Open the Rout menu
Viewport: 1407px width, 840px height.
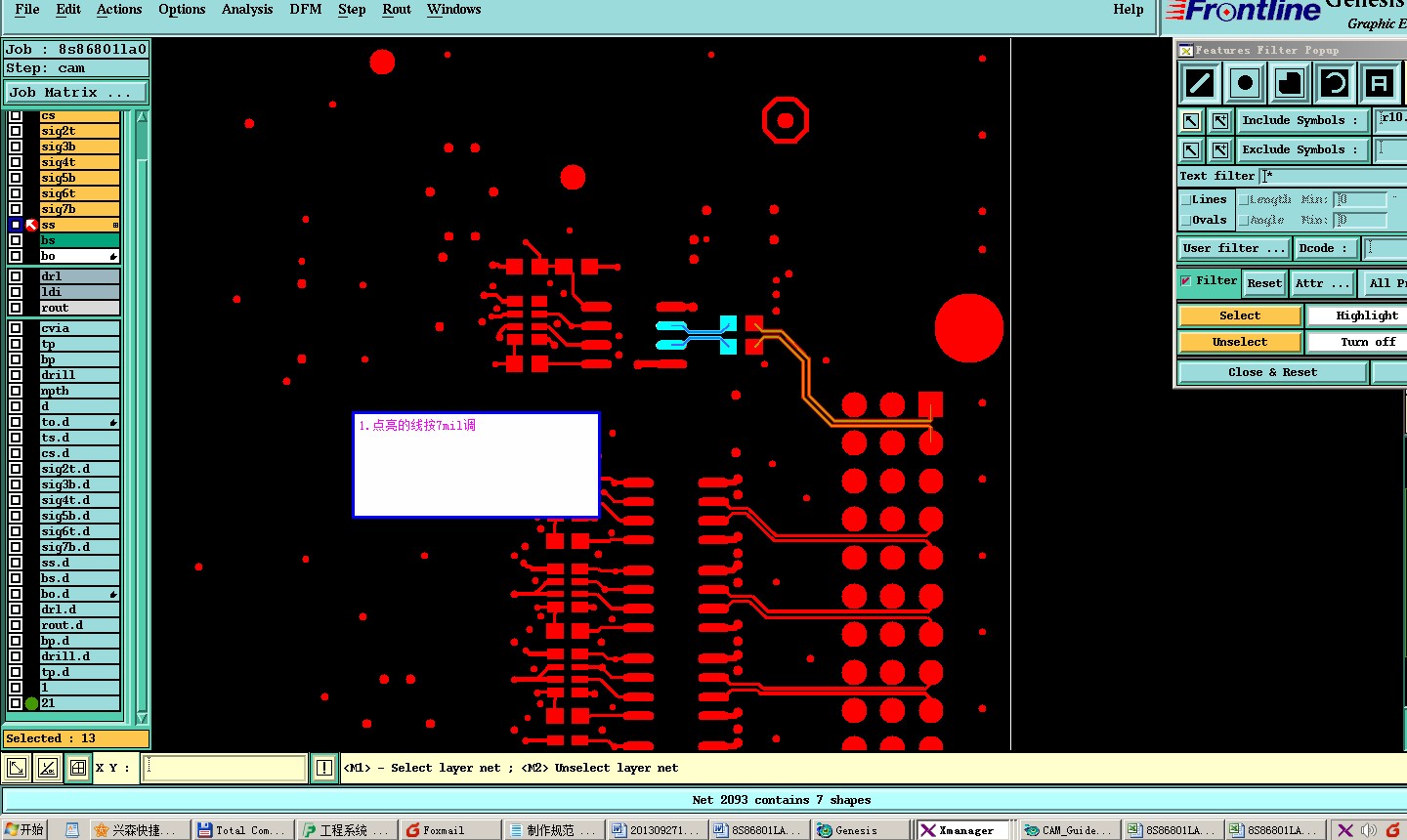[397, 10]
